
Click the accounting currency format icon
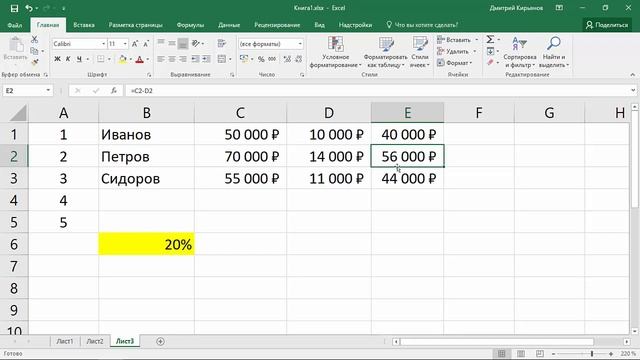coord(244,59)
